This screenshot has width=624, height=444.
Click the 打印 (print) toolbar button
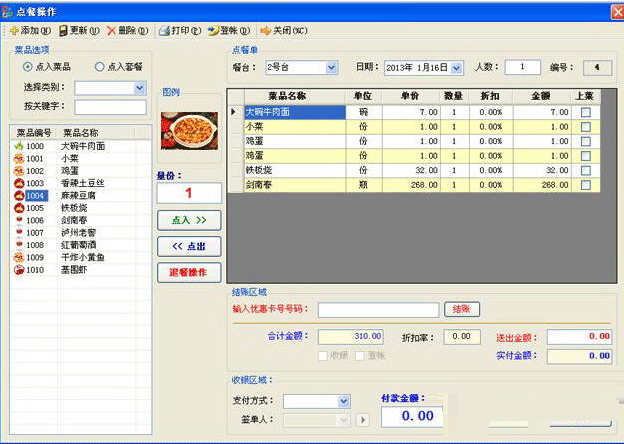[180, 31]
